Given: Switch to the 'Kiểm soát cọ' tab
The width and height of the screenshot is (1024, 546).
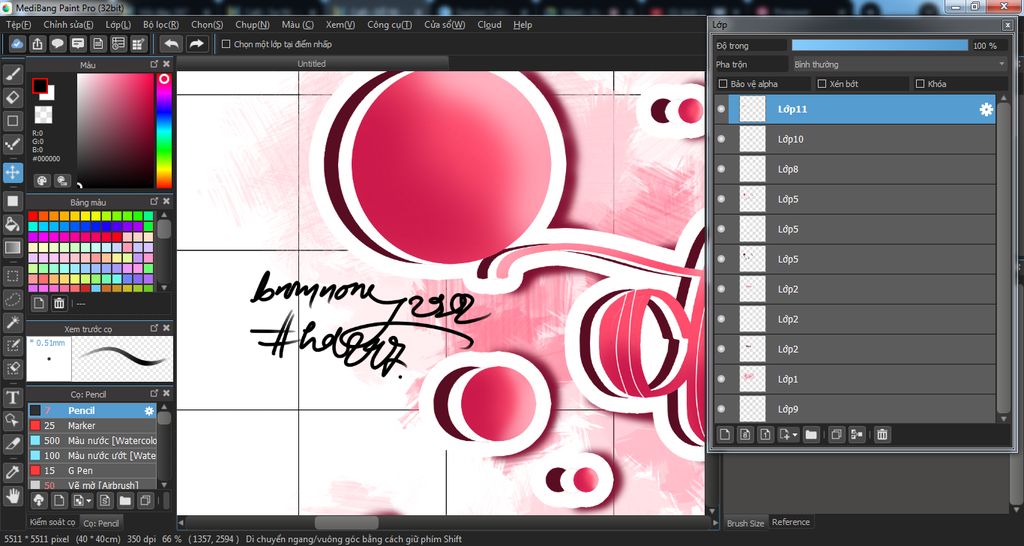Looking at the screenshot, I should pyautogui.click(x=52, y=522).
